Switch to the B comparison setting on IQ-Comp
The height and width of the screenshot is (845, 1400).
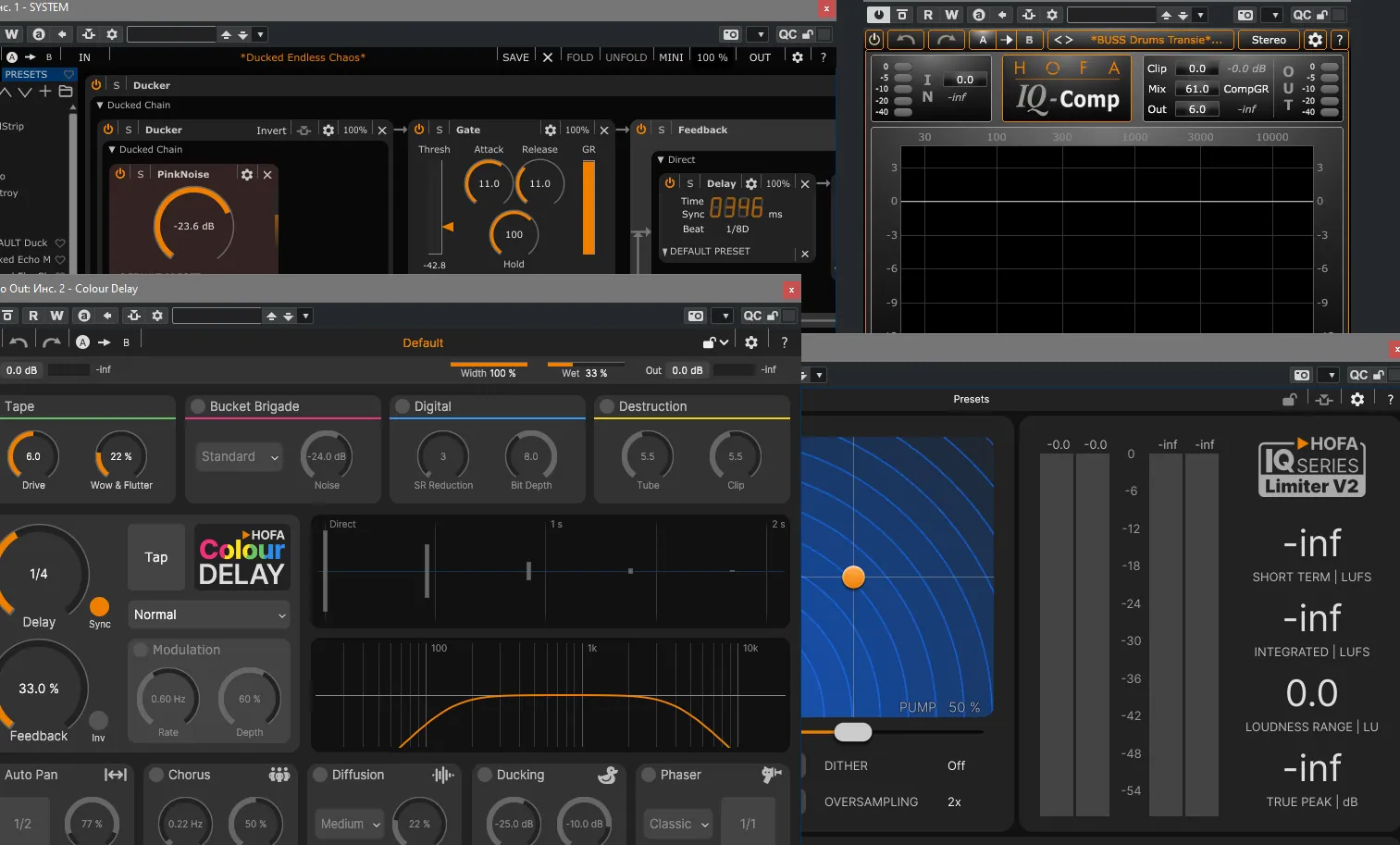(1028, 39)
